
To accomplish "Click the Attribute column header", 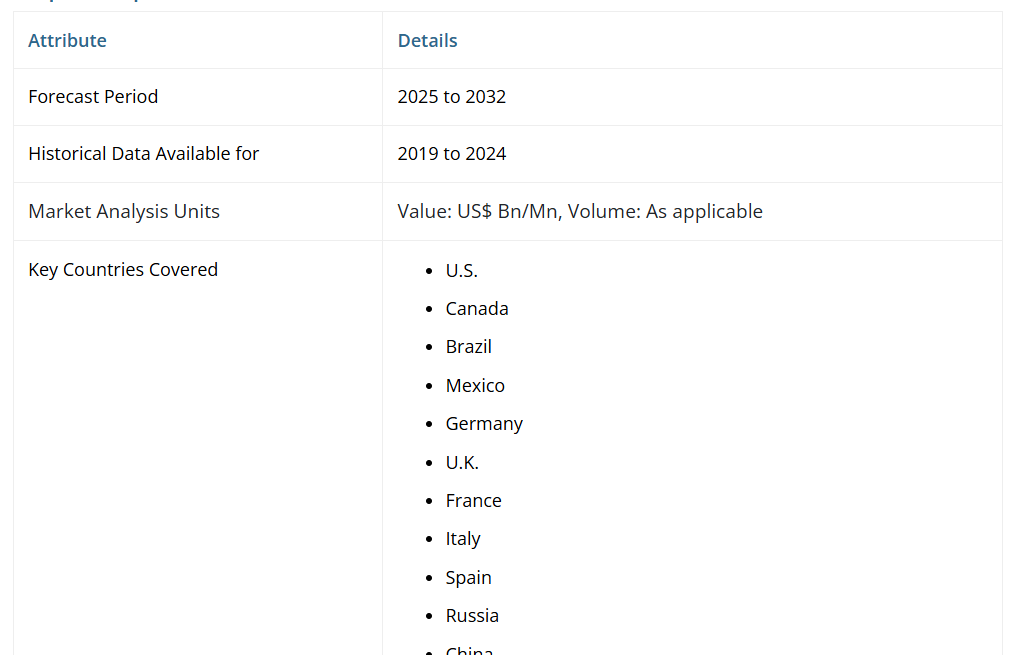I will (67, 41).
